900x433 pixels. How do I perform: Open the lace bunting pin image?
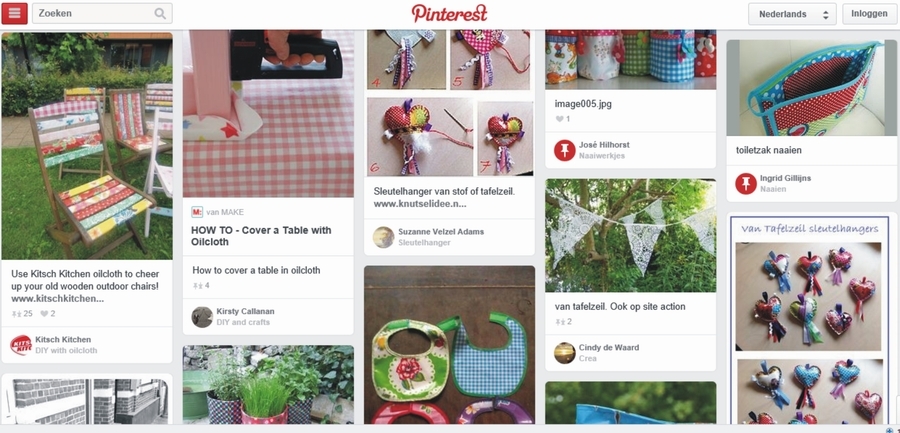[x=631, y=235]
